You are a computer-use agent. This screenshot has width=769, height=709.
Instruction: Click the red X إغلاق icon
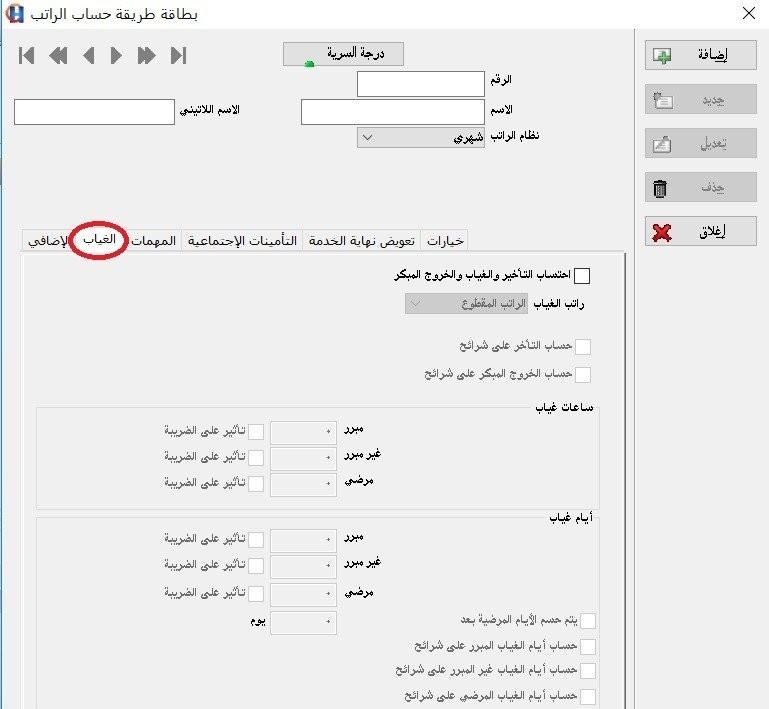(662, 232)
